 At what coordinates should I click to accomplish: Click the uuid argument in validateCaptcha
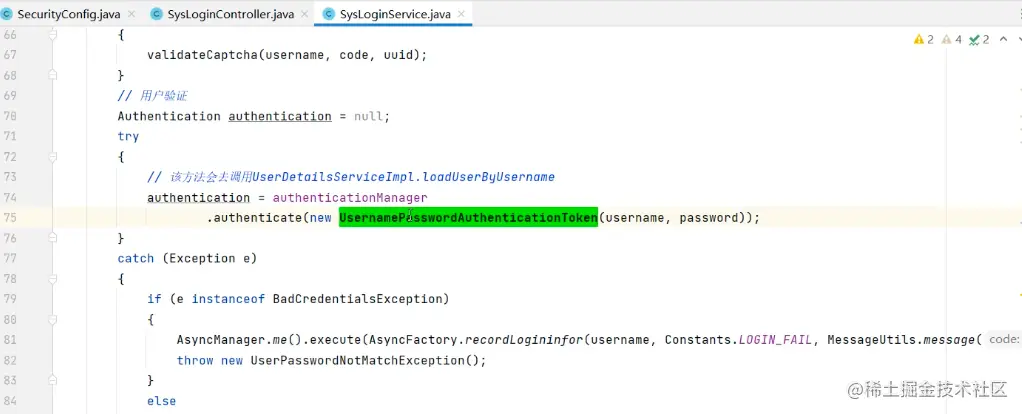point(398,55)
